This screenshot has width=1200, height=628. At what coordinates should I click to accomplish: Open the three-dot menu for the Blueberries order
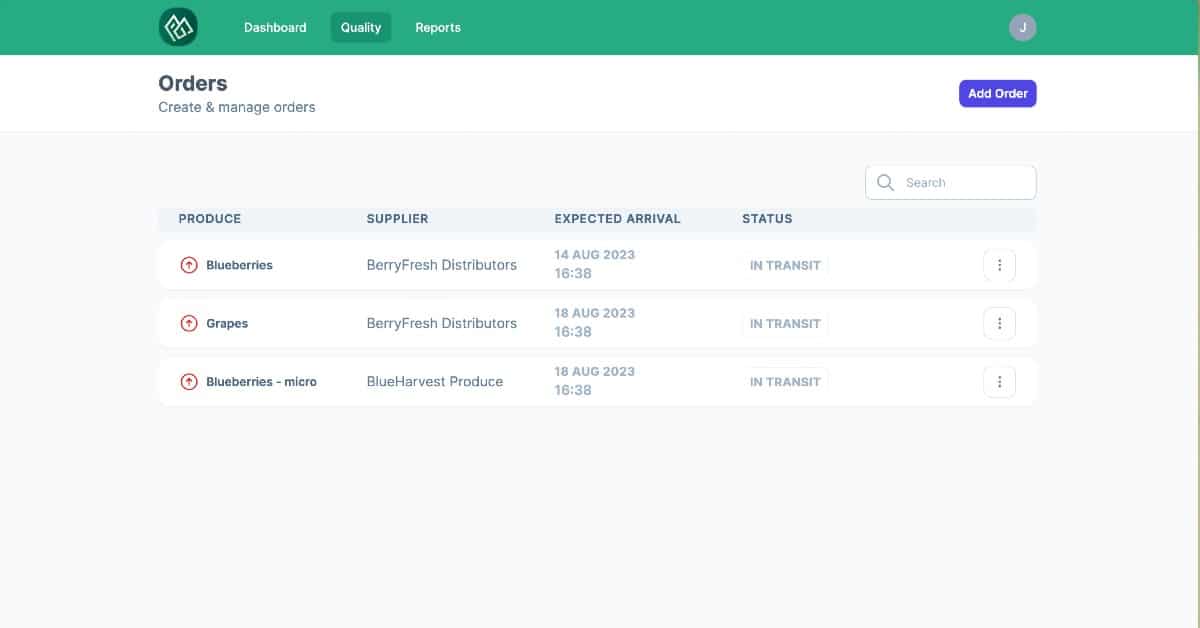click(x=999, y=265)
